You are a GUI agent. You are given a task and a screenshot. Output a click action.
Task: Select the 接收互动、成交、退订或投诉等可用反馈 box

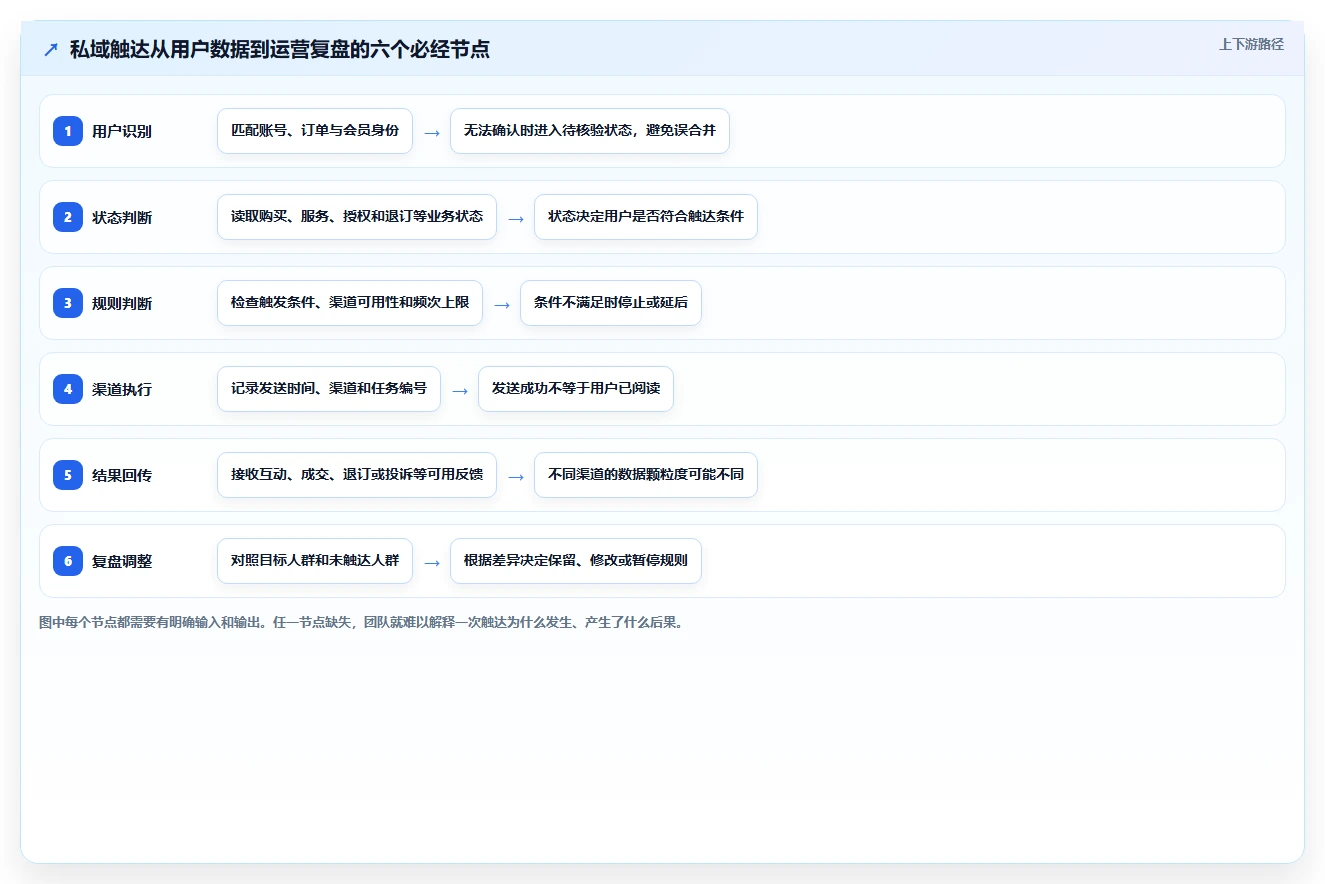tap(357, 475)
